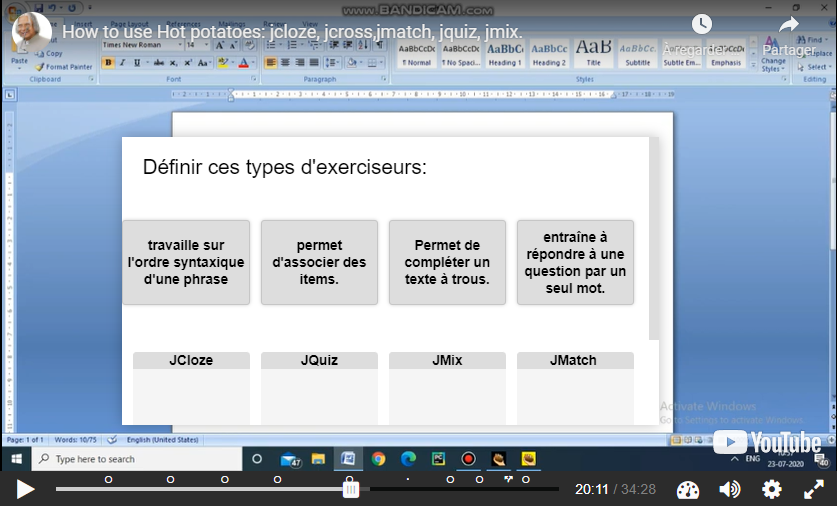Click the yellow text highlight button
This screenshot has width=837, height=506.
[x=223, y=63]
